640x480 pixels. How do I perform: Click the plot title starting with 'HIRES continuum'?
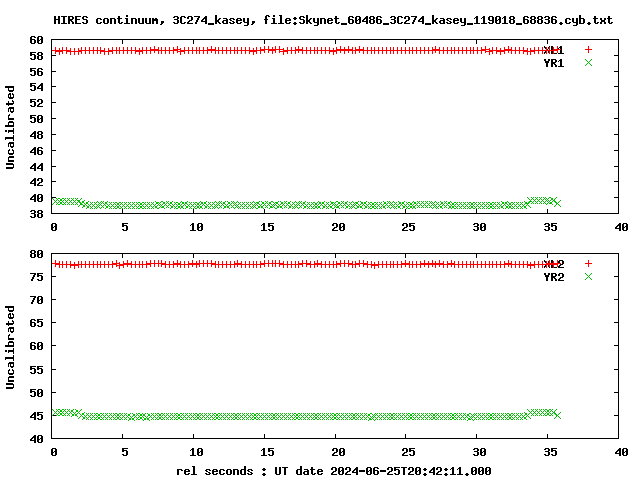333,20
